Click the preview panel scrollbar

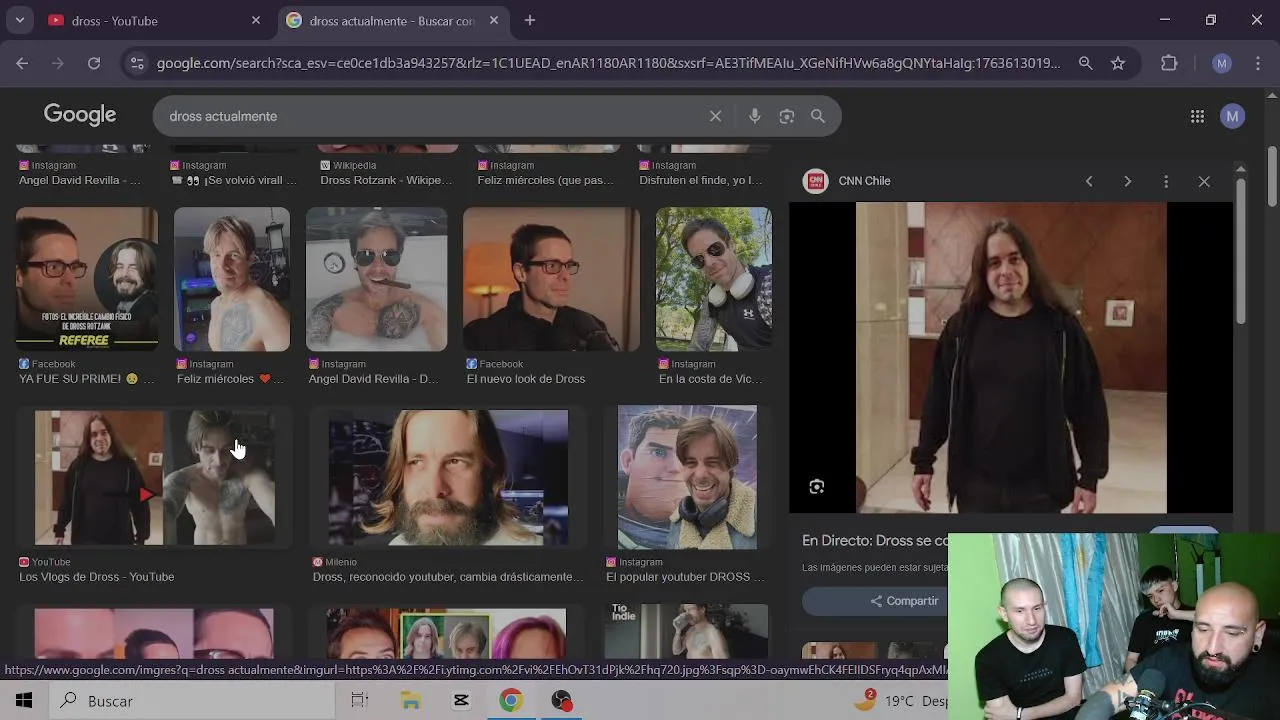[1241, 250]
